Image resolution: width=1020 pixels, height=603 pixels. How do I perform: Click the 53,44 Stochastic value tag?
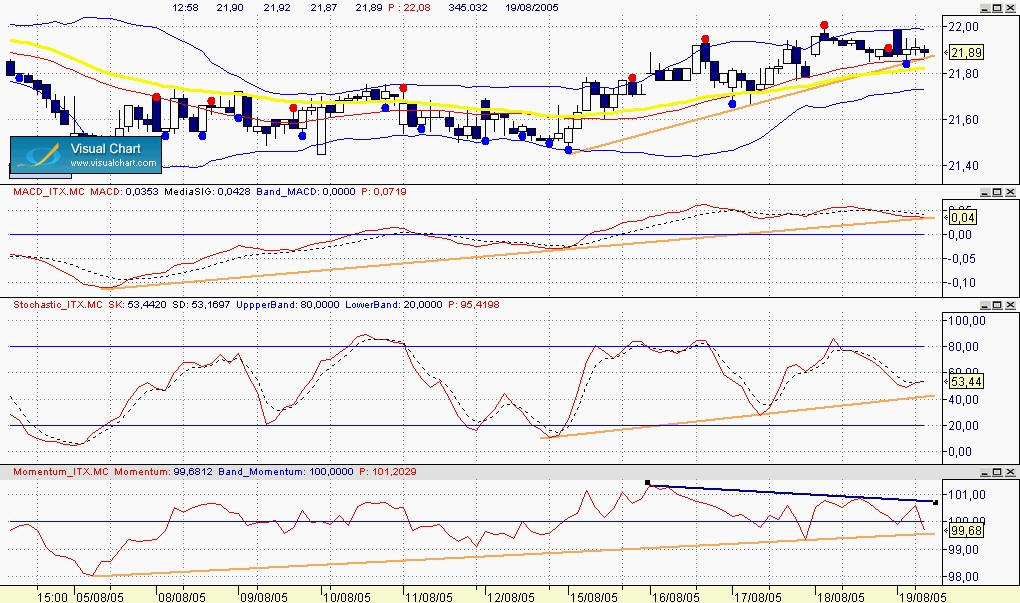pos(964,381)
